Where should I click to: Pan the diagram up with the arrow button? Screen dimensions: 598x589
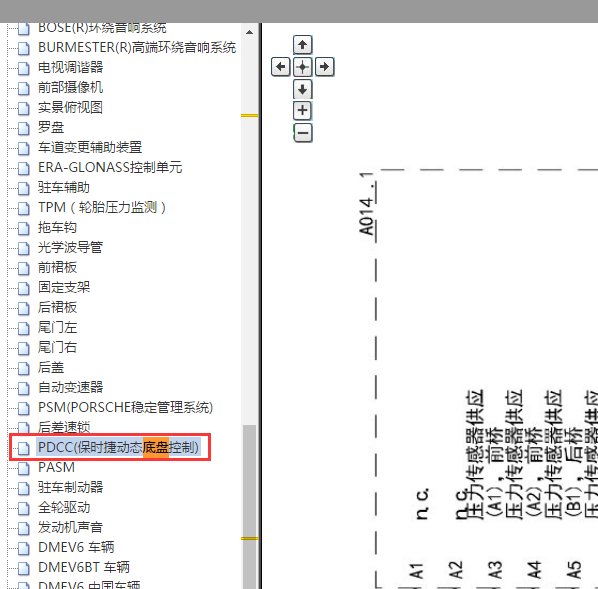tap(303, 45)
